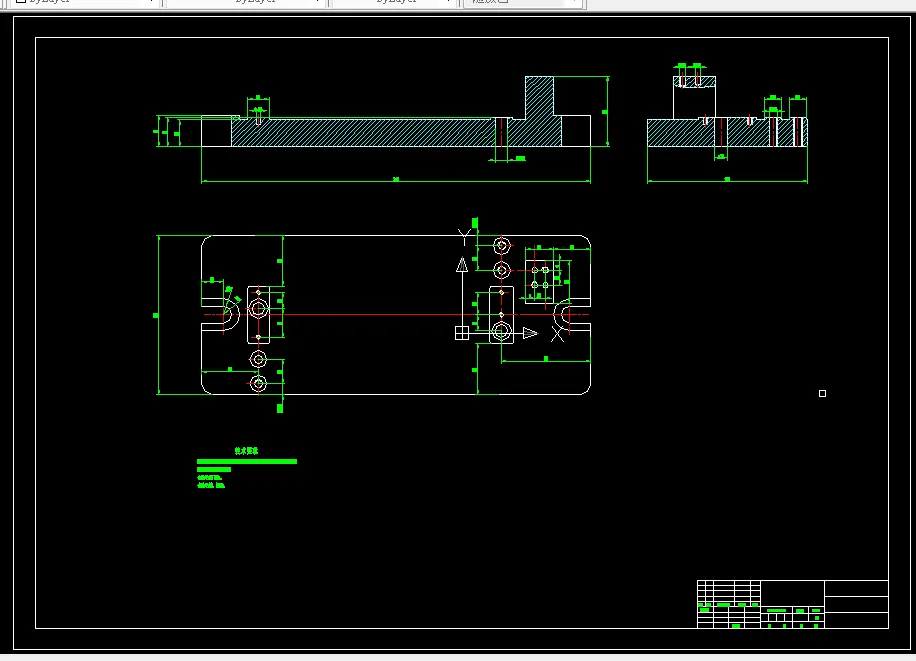This screenshot has height=661, width=916.
Task: Select the lowest hole circle on the plate's left side
Action: click(x=258, y=383)
